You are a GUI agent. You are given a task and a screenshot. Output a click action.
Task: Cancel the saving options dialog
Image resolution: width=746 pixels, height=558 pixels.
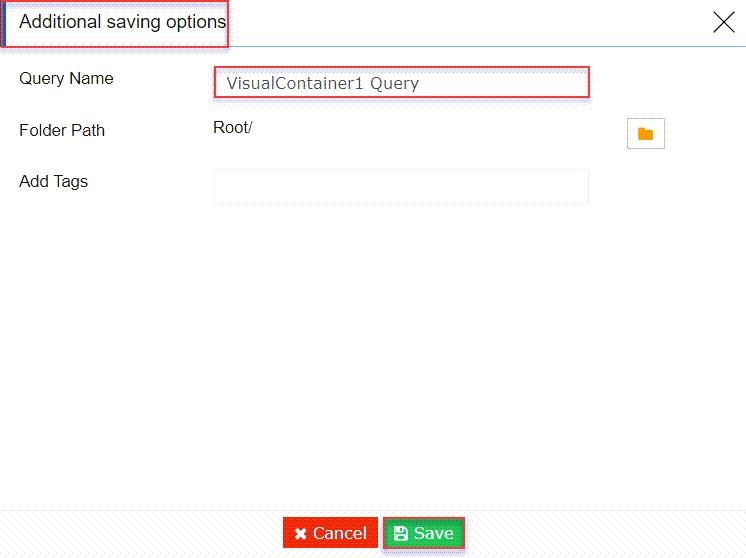click(330, 533)
